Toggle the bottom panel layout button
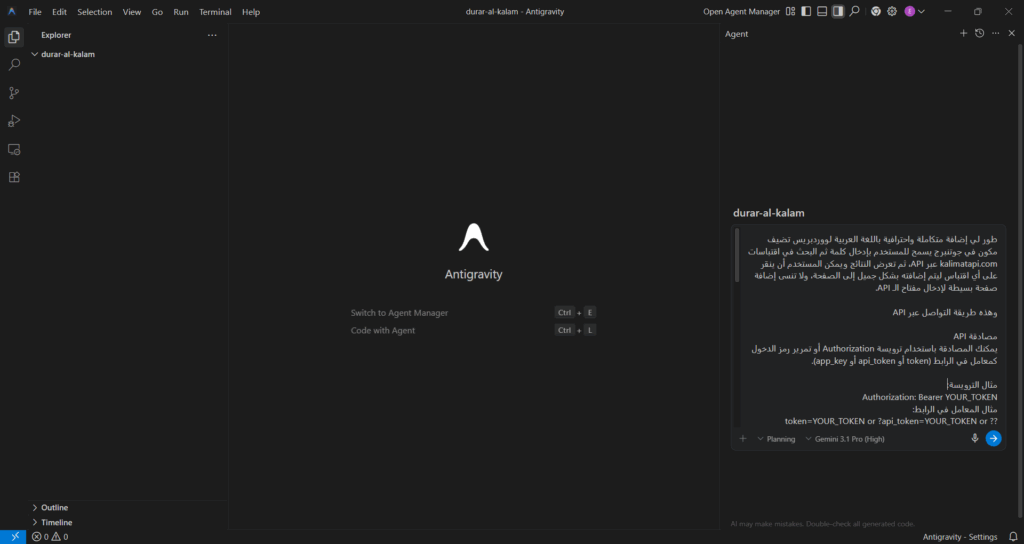This screenshot has width=1024, height=544. [x=822, y=11]
